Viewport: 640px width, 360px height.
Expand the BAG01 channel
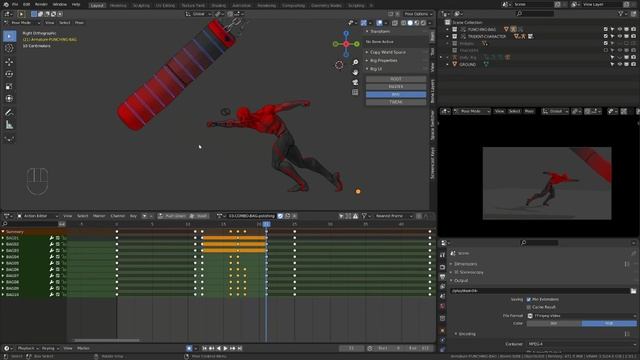(x=3, y=238)
